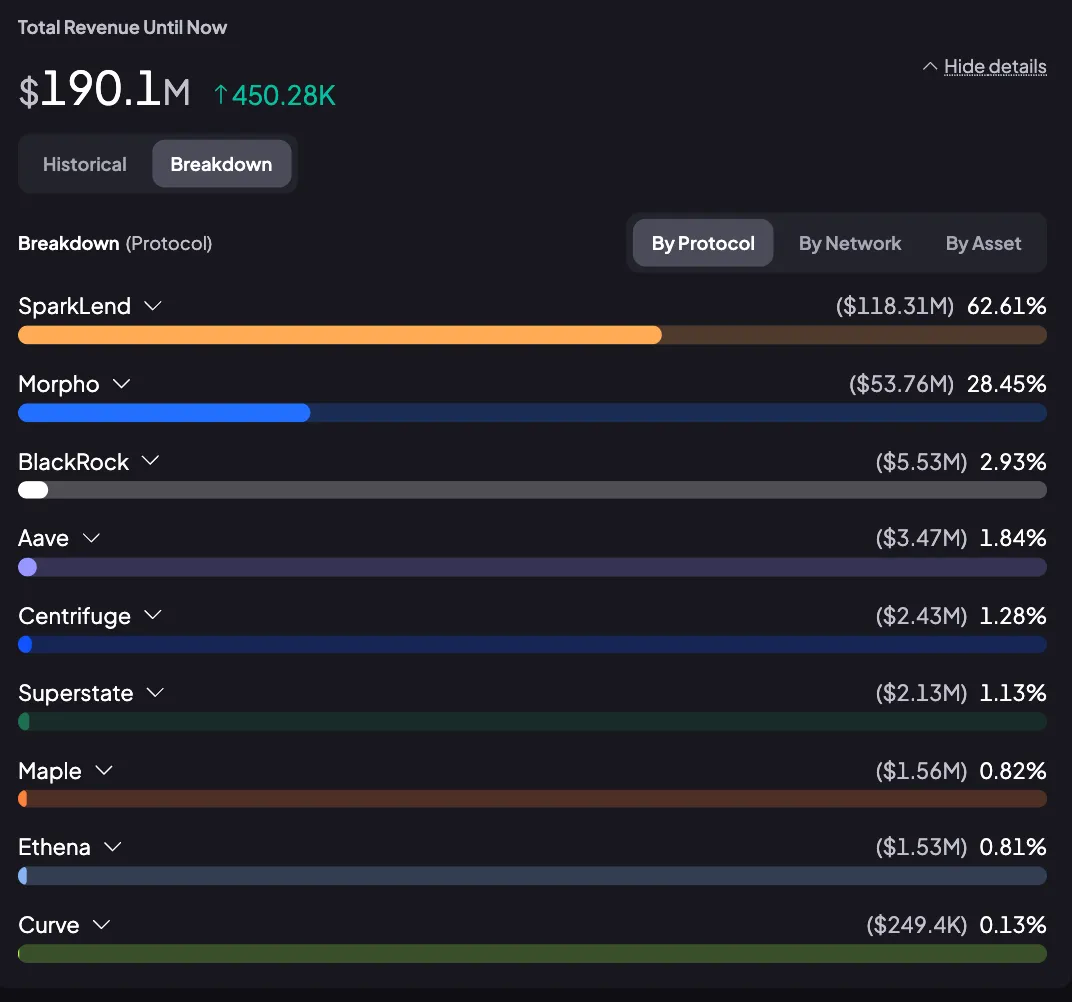Viewport: 1072px width, 1002px height.
Task: Expand the Maple row chevron
Action: [x=104, y=770]
